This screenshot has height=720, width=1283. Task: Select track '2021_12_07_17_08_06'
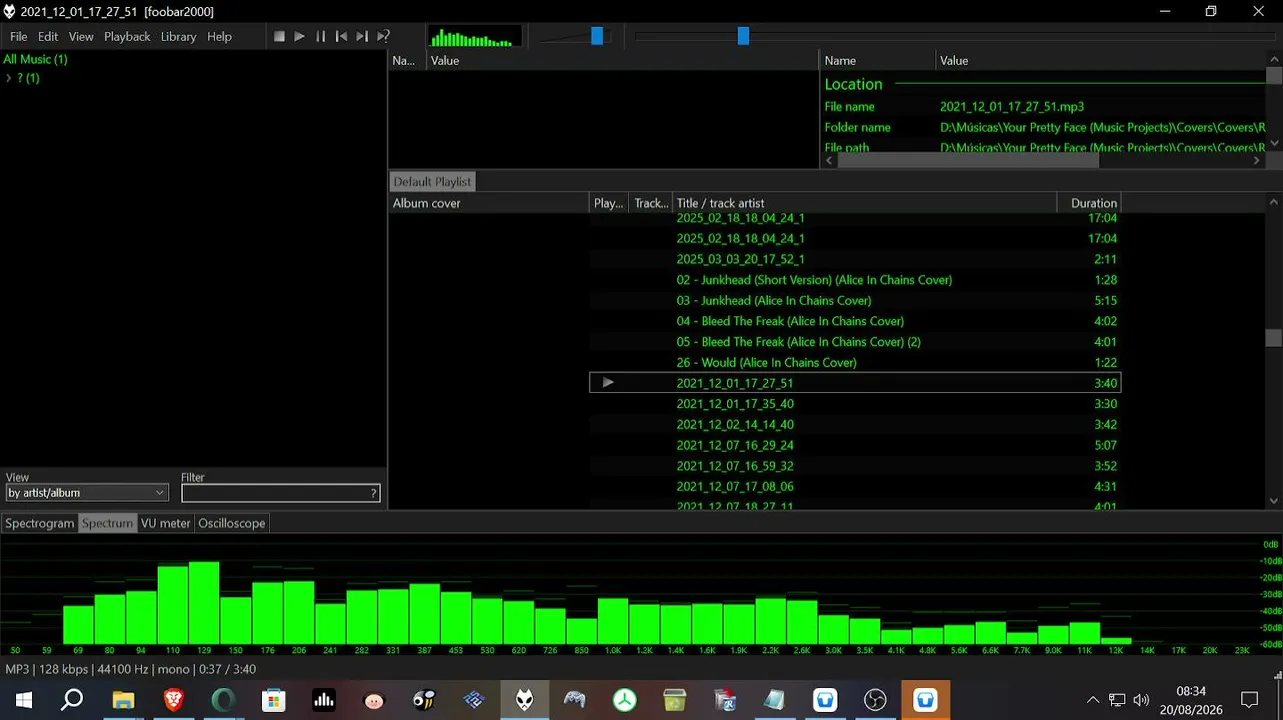pyautogui.click(x=855, y=487)
